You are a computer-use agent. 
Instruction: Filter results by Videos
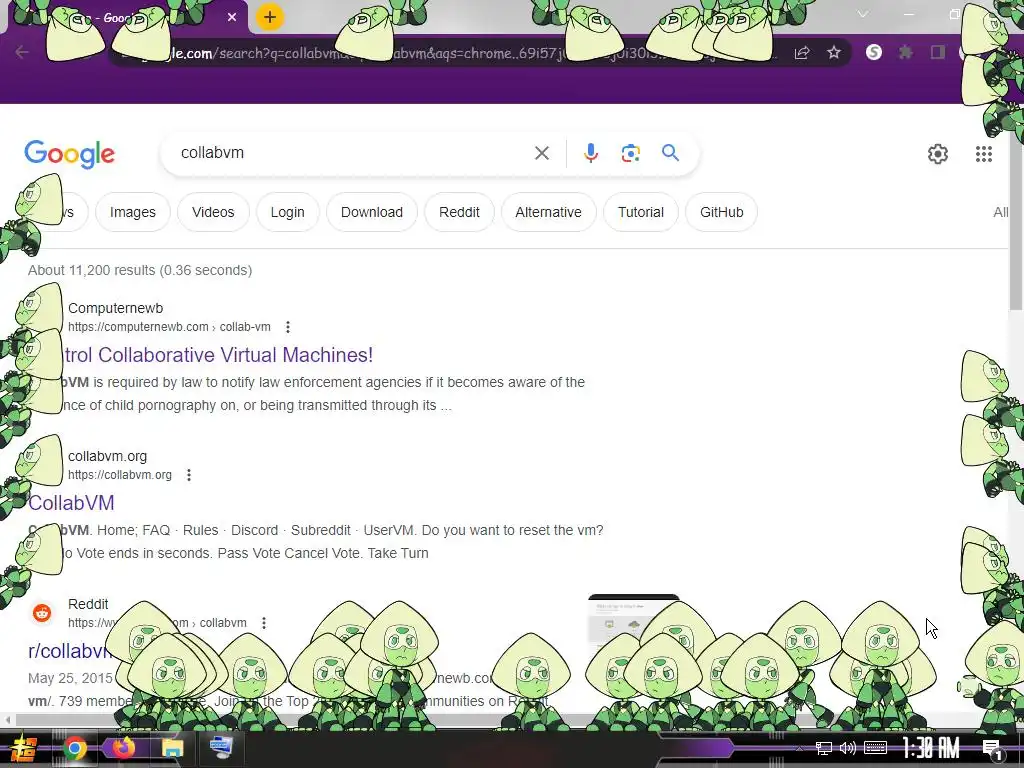[x=213, y=212]
